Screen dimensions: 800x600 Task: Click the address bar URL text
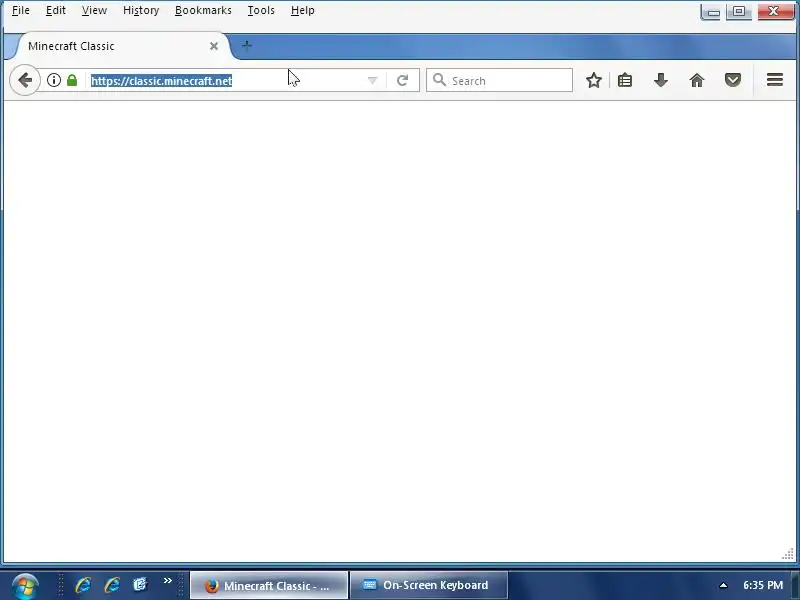(161, 81)
